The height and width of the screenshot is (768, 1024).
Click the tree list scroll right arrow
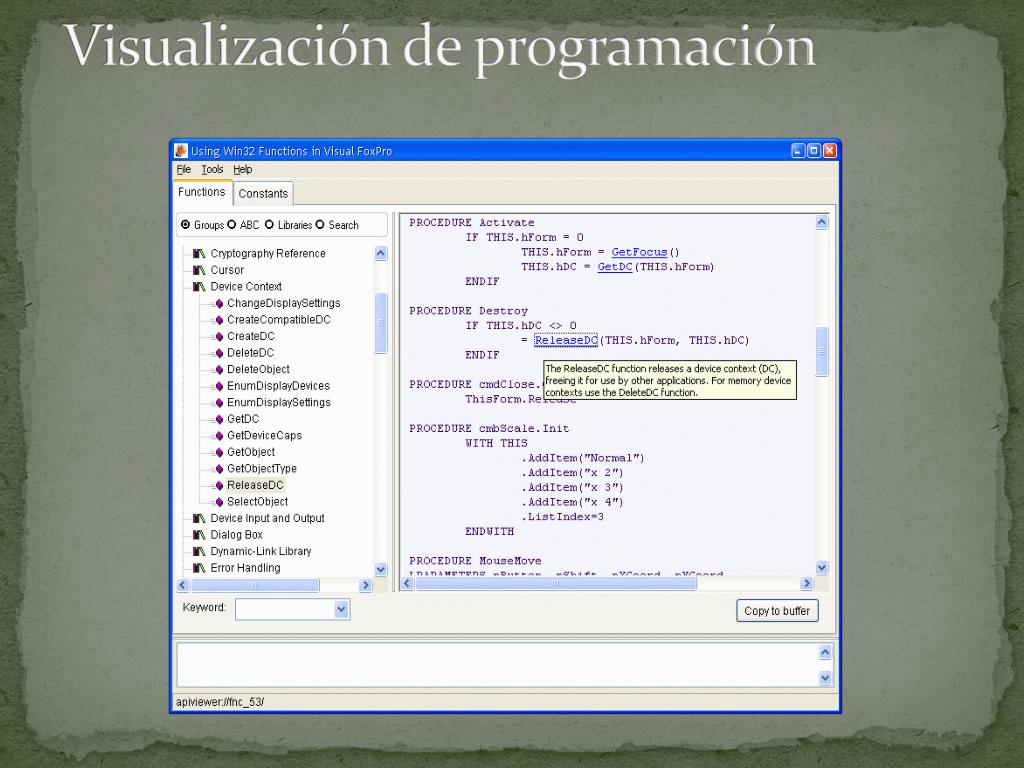pyautogui.click(x=366, y=585)
